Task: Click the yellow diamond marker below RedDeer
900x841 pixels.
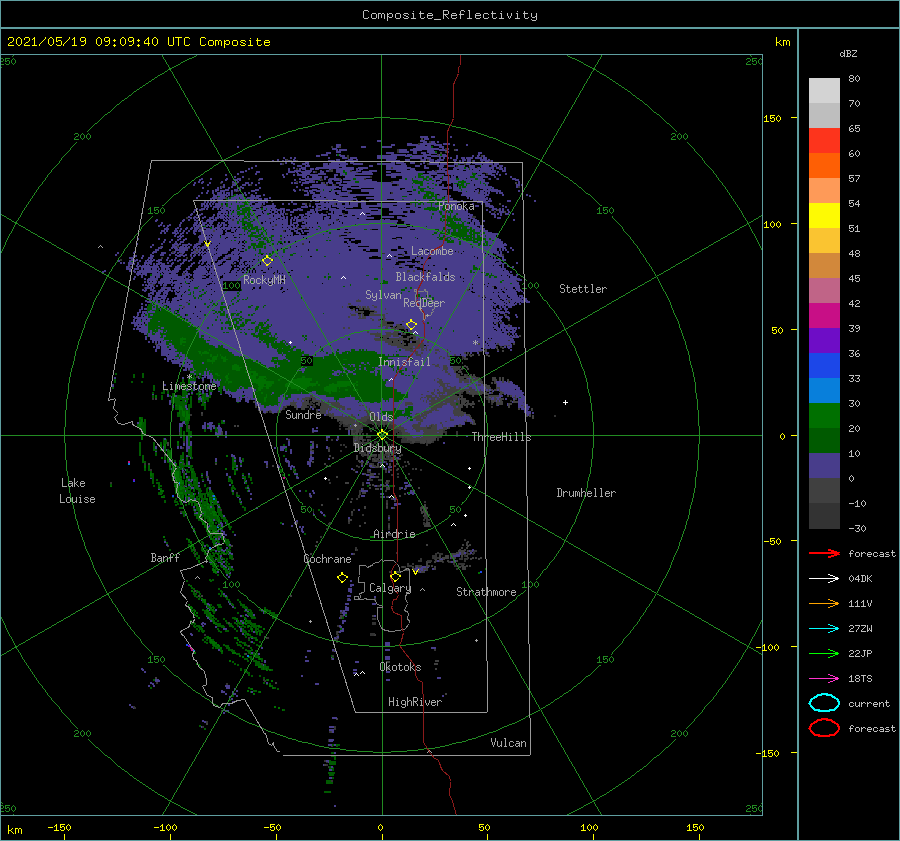Action: coord(412,325)
